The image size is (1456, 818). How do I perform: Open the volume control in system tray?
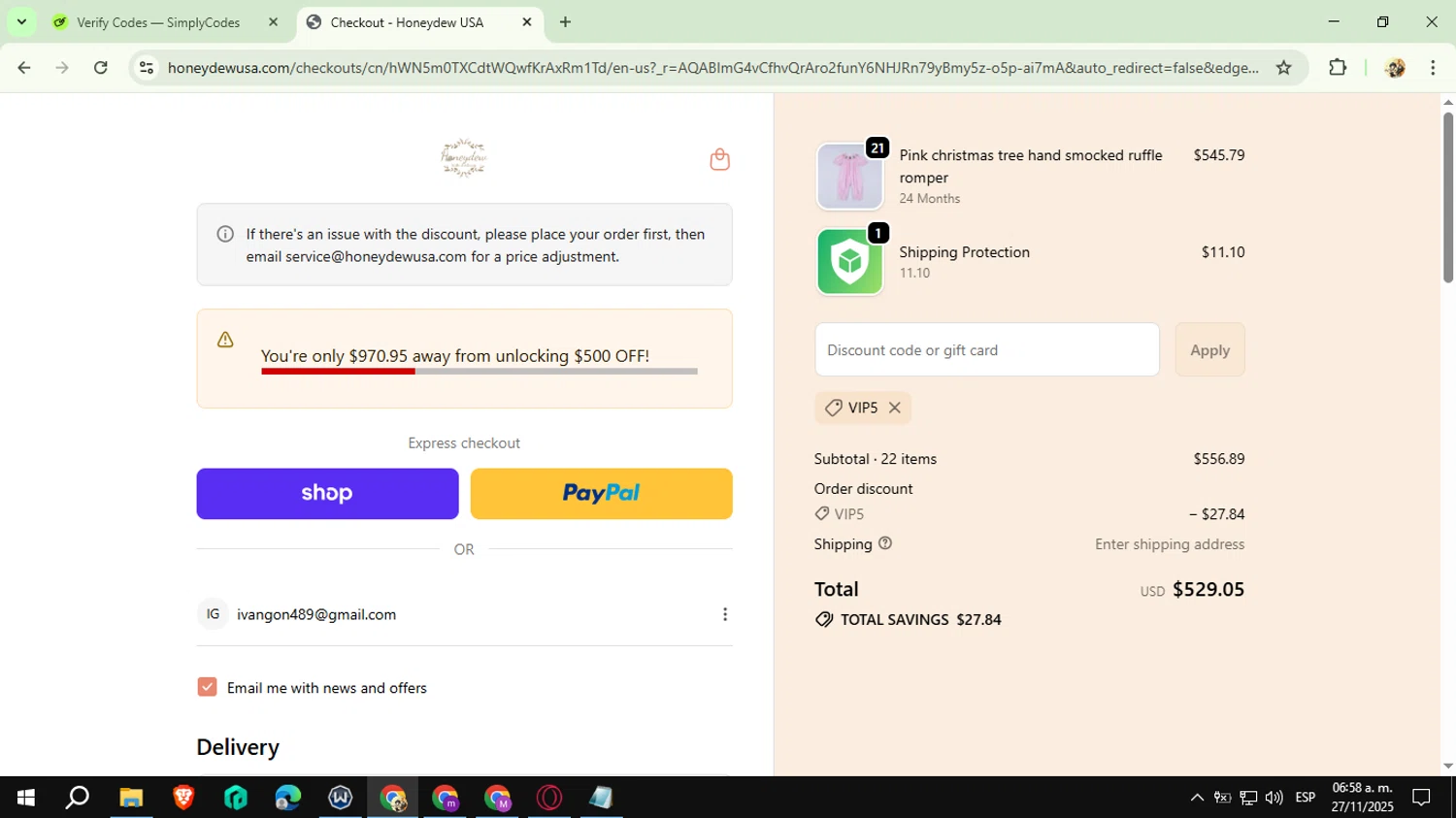[1274, 798]
